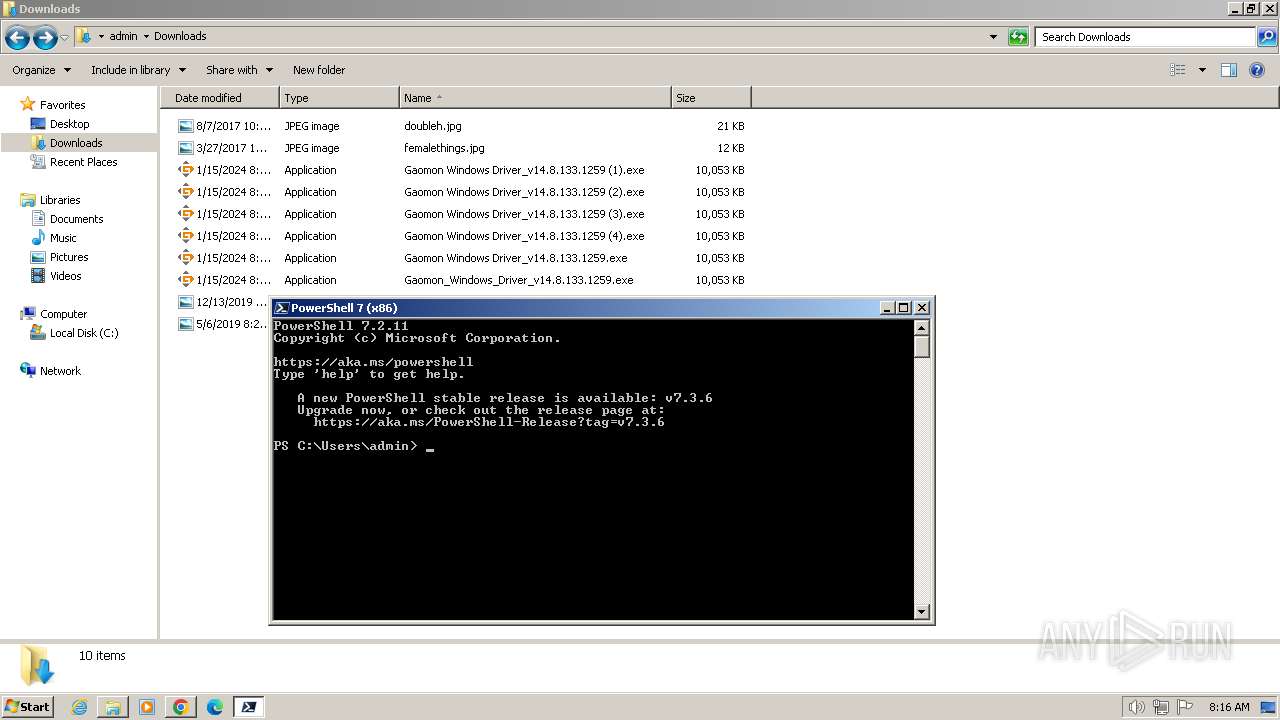The image size is (1280, 720).
Task: Click the Gaomon Driver (1).exe icon
Action: [185, 170]
